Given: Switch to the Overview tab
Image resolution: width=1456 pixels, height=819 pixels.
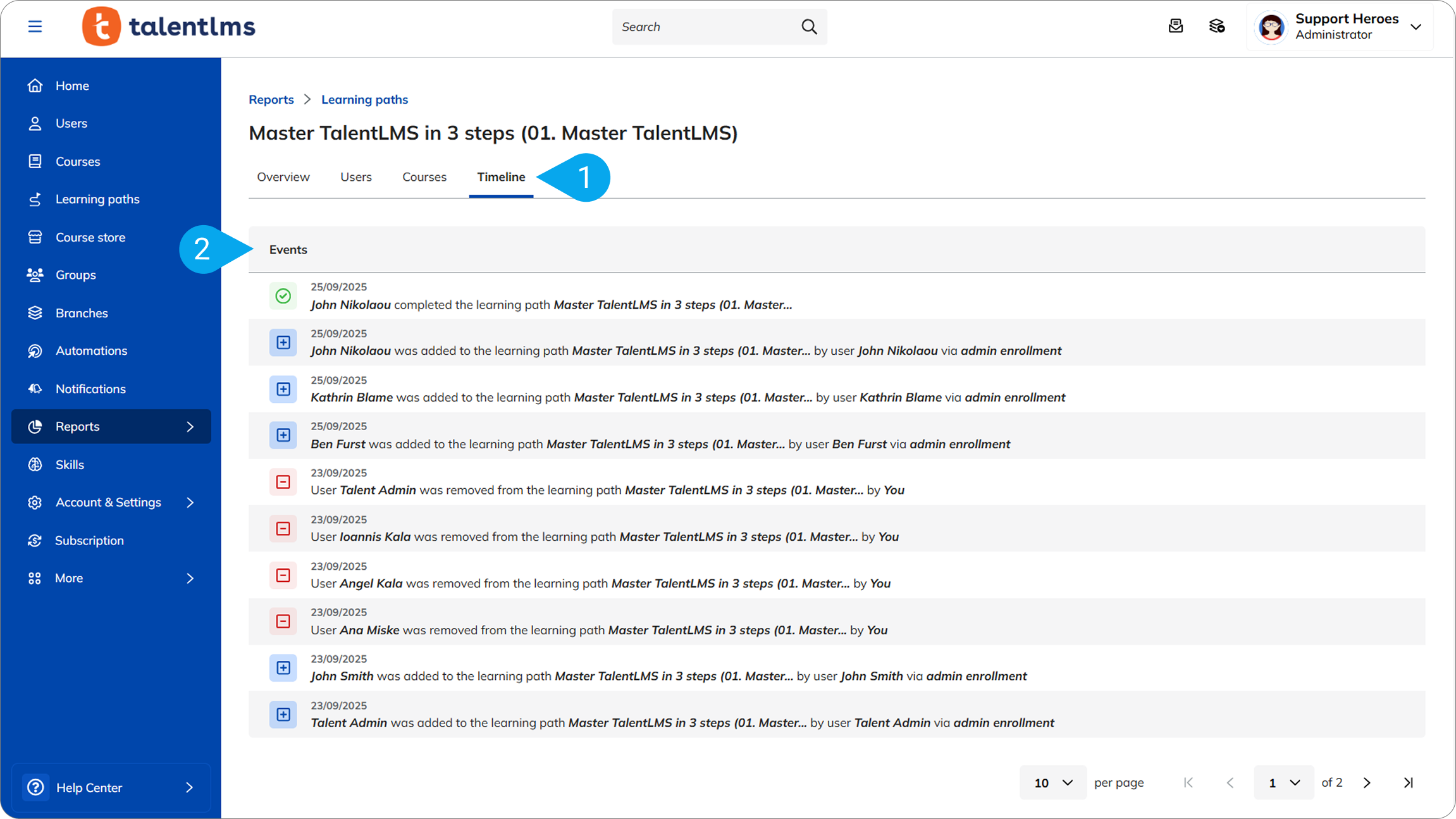Looking at the screenshot, I should pos(283,177).
